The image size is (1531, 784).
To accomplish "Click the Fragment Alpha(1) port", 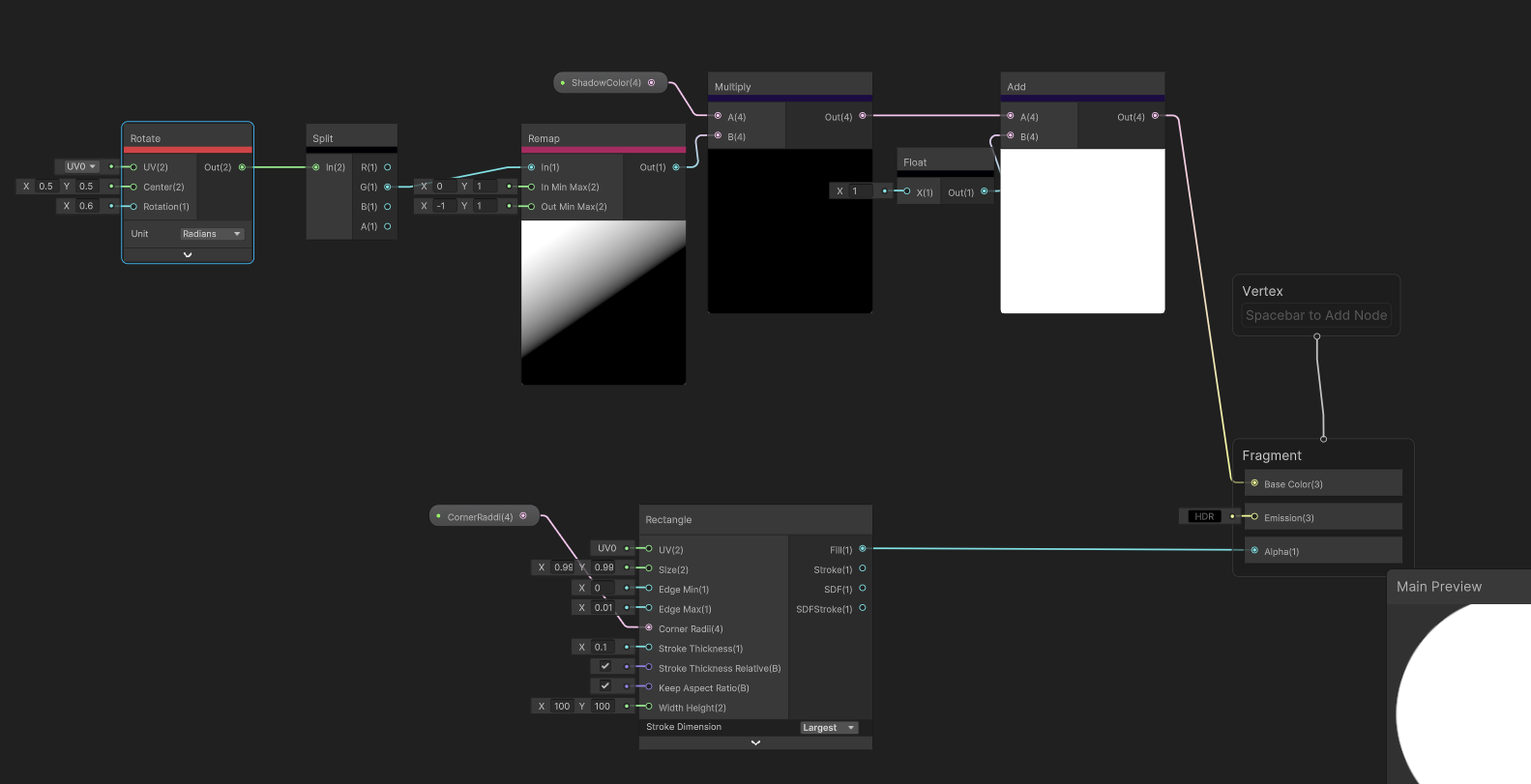I will coord(1254,550).
